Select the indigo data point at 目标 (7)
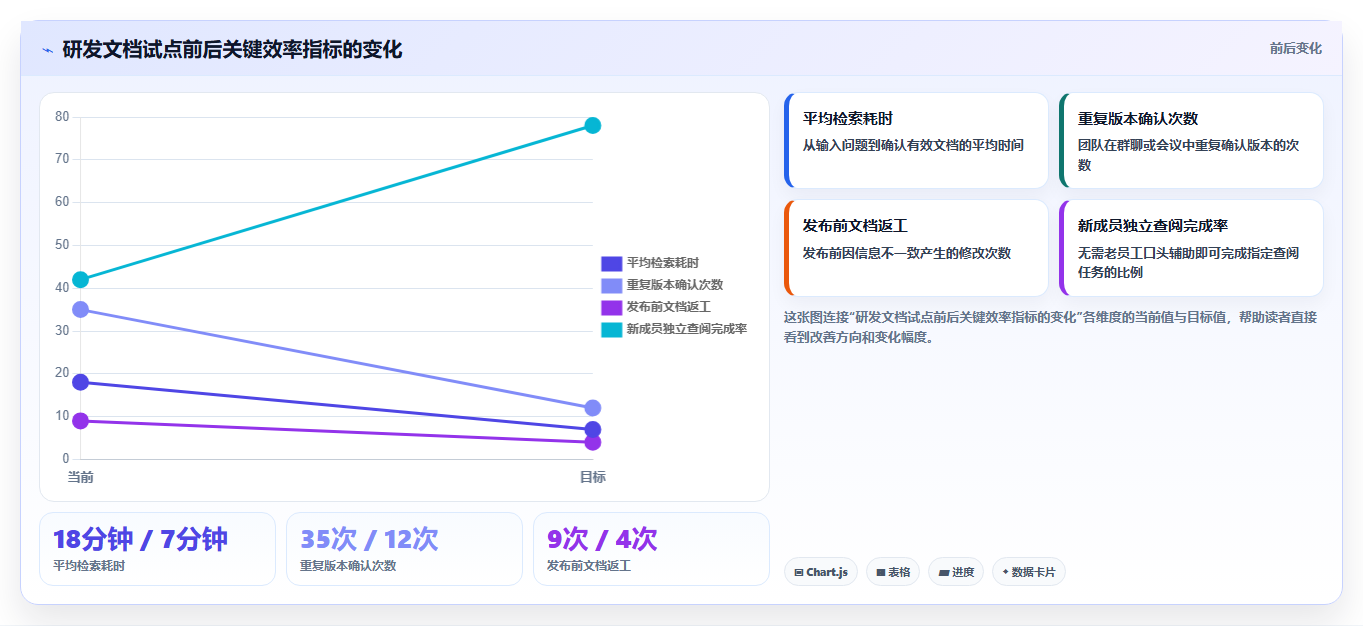Screen dimensions: 1363x626 592,430
